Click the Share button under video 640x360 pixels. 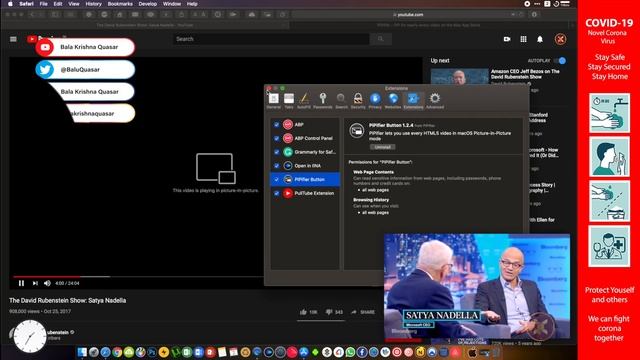click(x=362, y=312)
